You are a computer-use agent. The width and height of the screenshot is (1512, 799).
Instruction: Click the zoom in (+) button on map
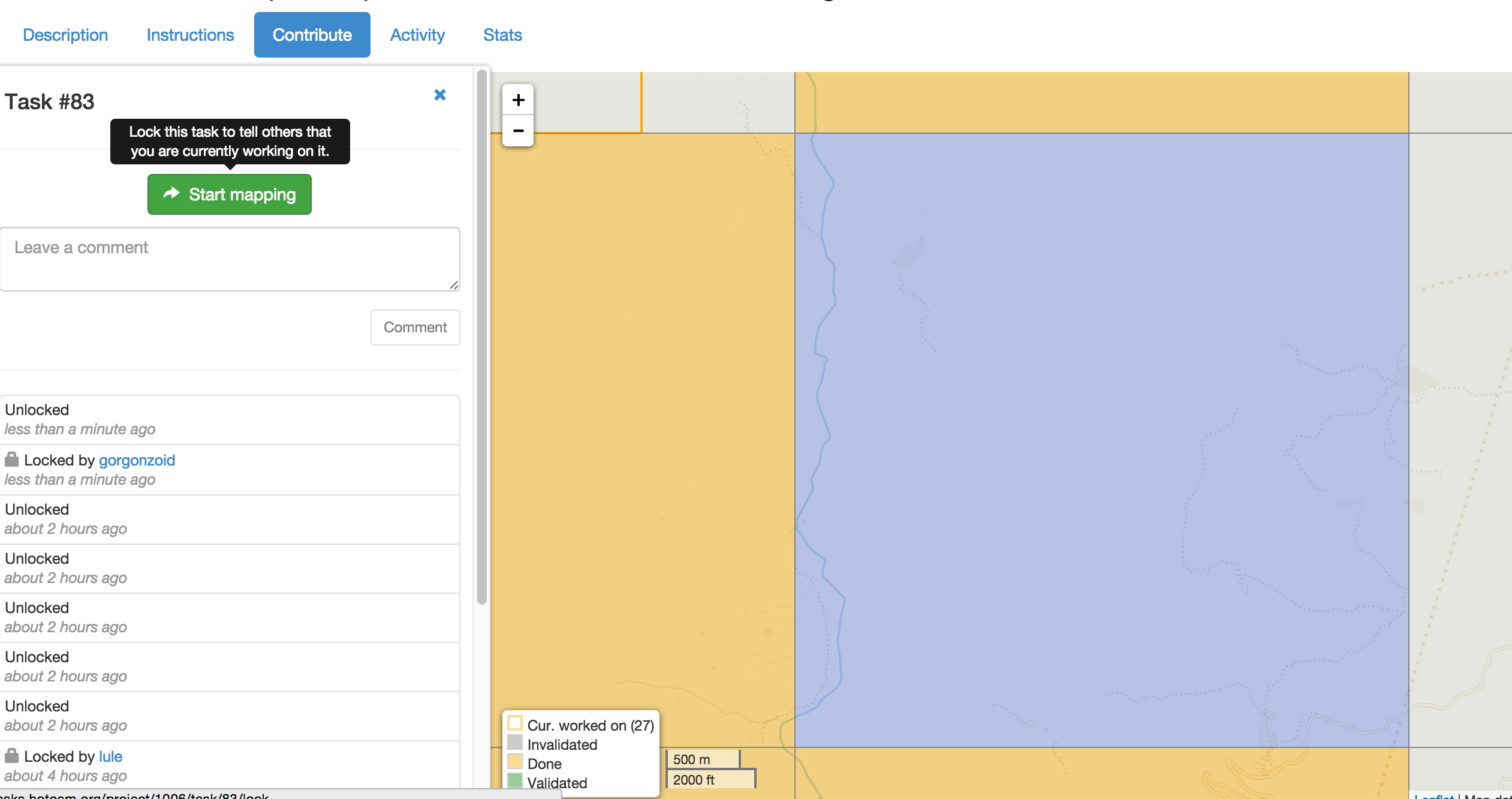(518, 98)
